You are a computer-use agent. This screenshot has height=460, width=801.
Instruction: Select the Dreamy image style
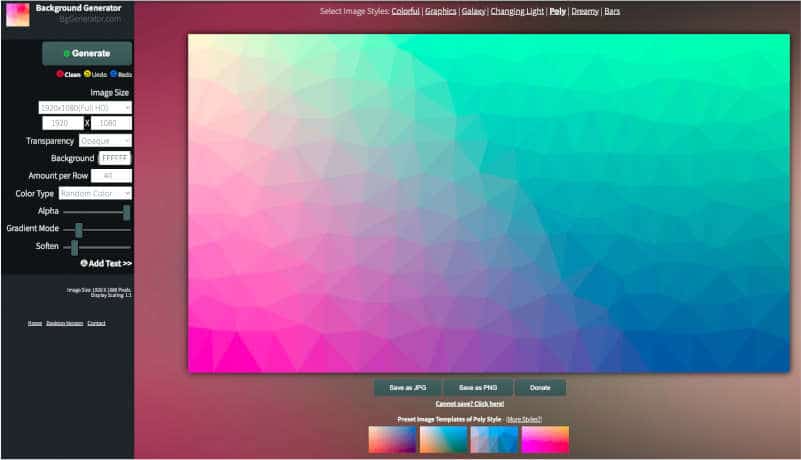[x=584, y=11]
